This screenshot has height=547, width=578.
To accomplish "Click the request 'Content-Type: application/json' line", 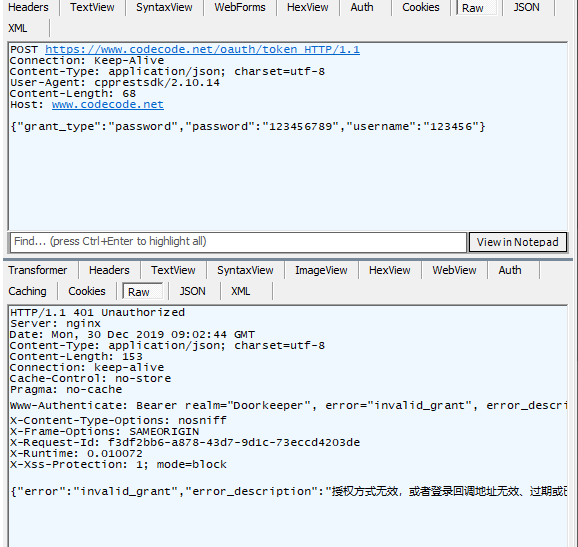I will click(167, 72).
